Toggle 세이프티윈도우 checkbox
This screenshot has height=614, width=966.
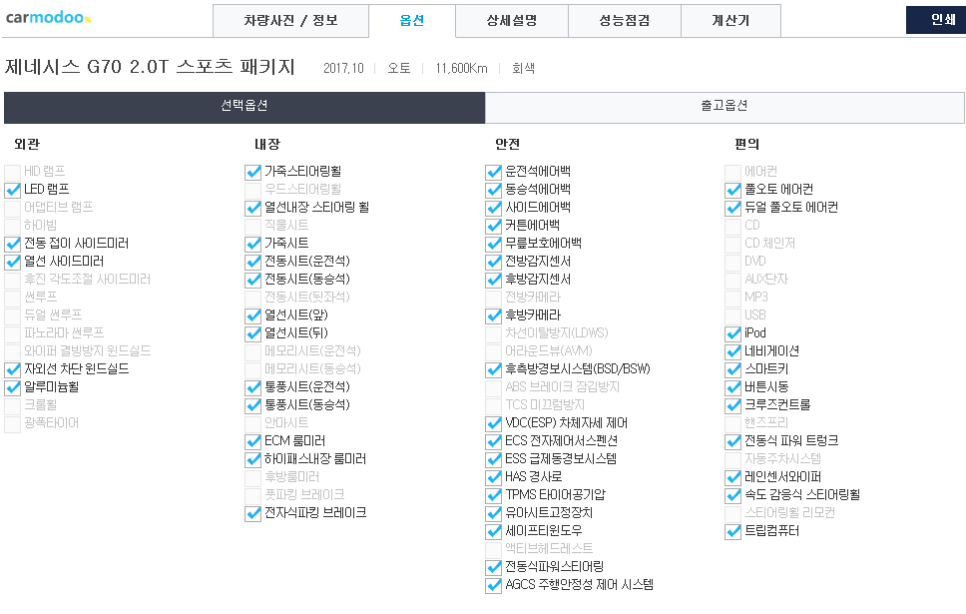[493, 531]
